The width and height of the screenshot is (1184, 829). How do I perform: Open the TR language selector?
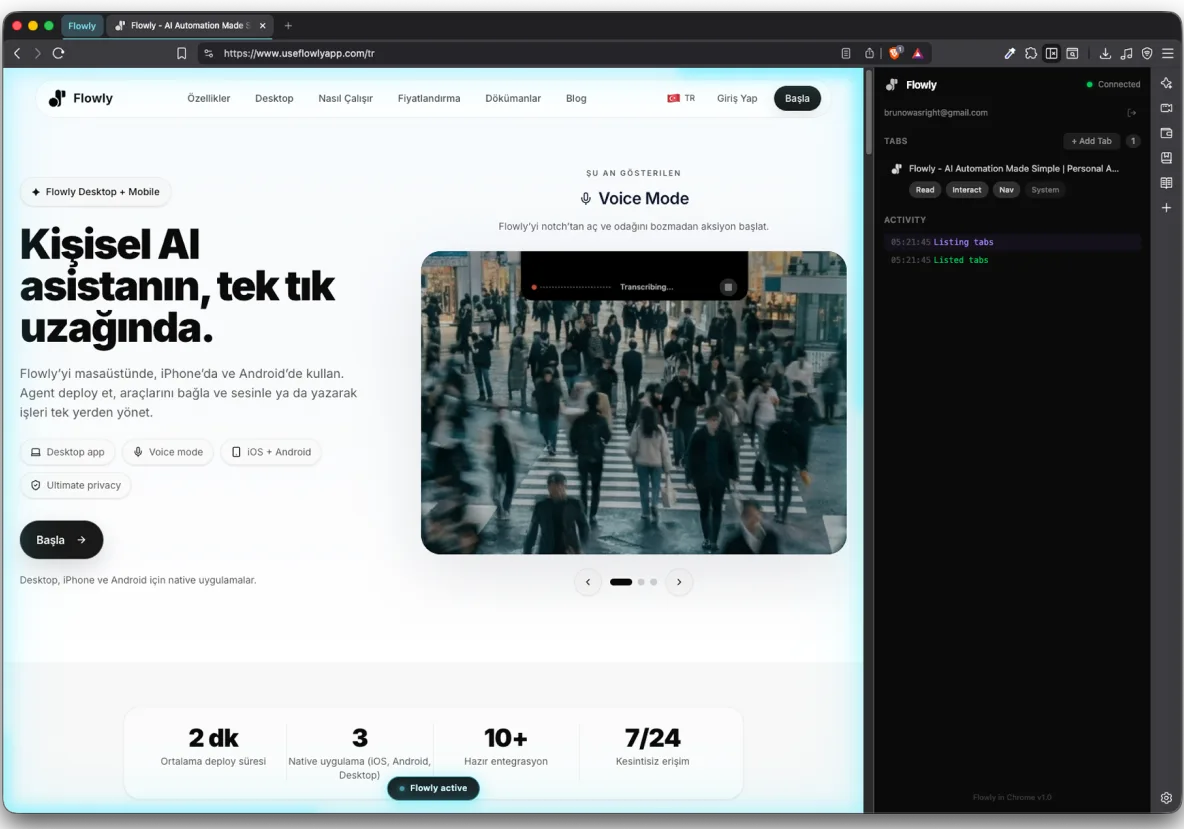click(x=681, y=98)
